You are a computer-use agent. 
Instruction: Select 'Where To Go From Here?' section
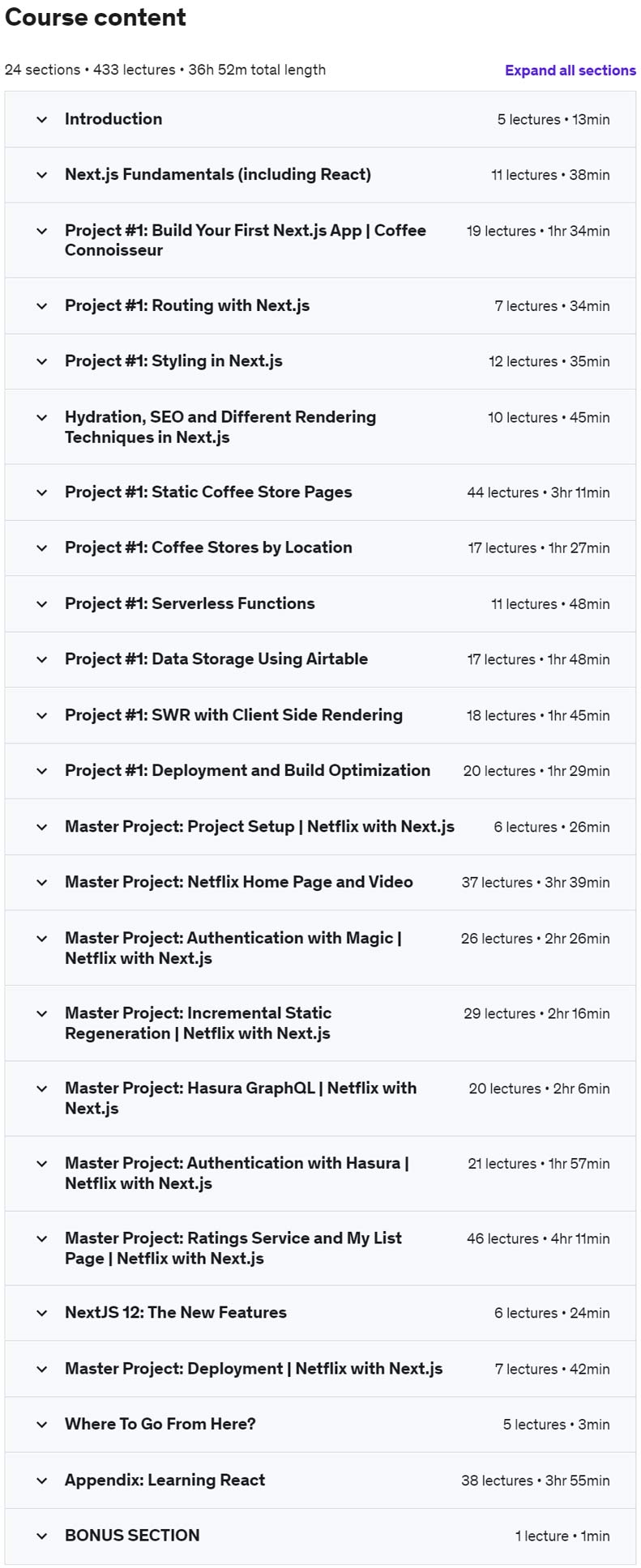(x=160, y=1425)
